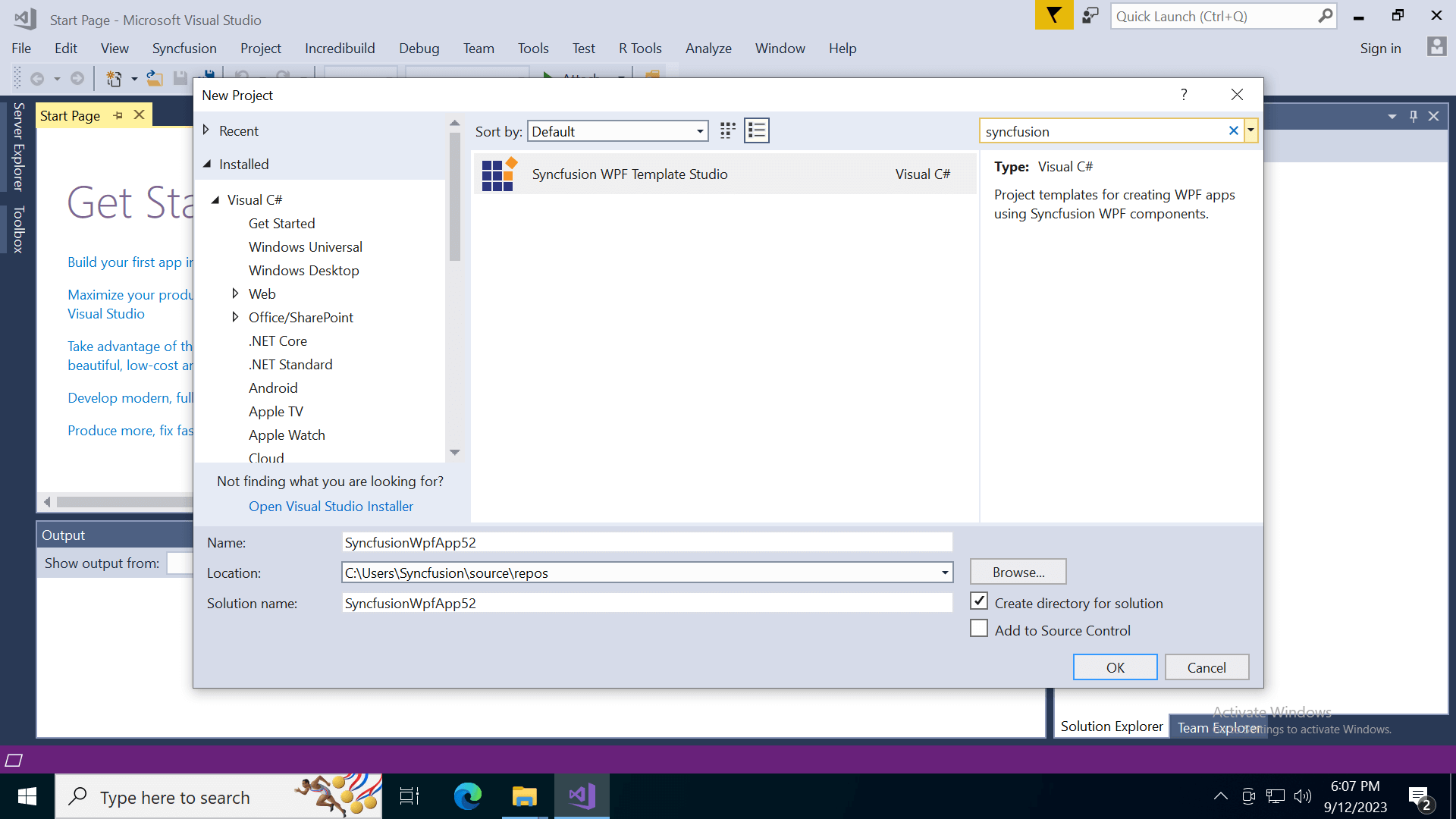Switch template view to small icons

coord(727,130)
